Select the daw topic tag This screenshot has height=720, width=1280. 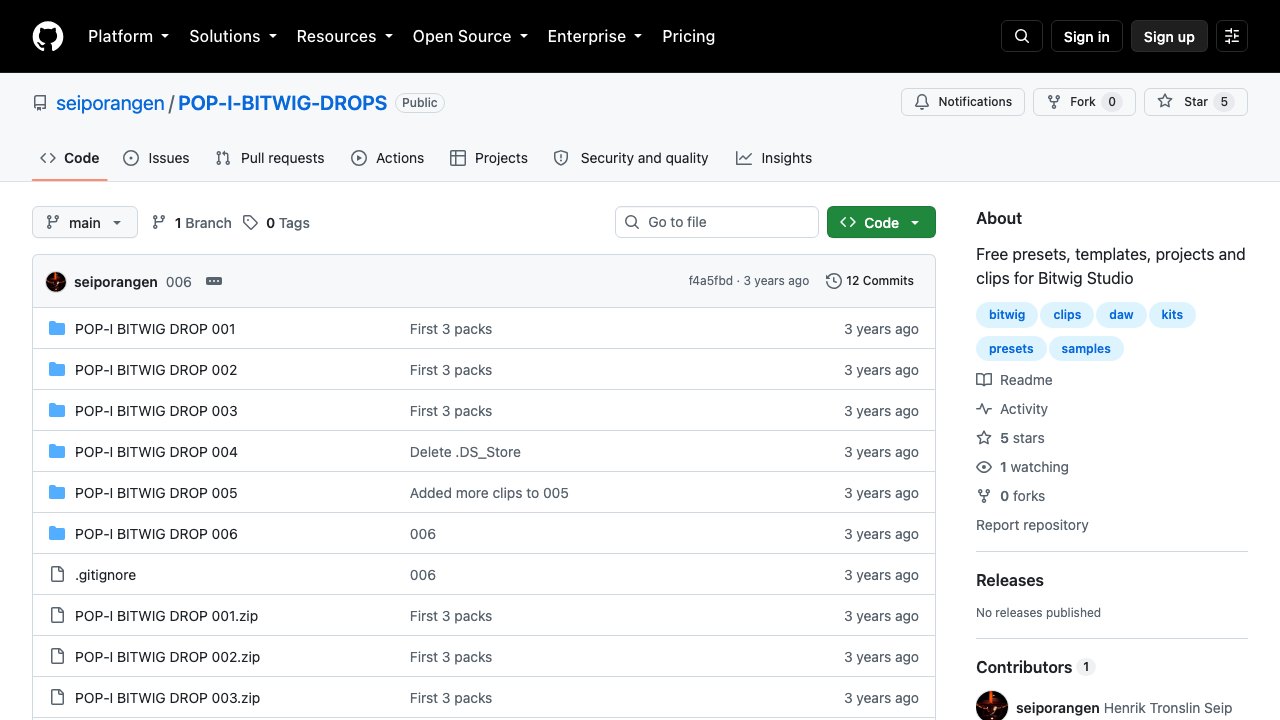(1121, 315)
